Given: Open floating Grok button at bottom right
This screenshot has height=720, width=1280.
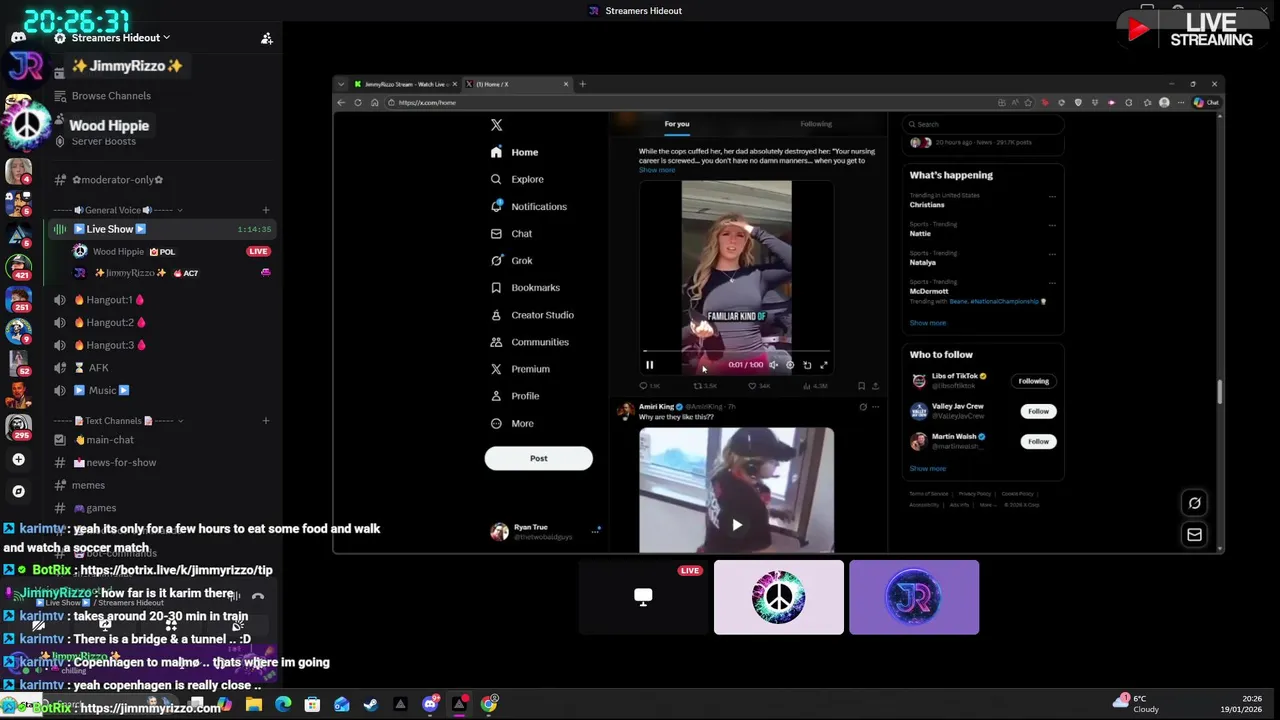Looking at the screenshot, I should (x=1194, y=503).
